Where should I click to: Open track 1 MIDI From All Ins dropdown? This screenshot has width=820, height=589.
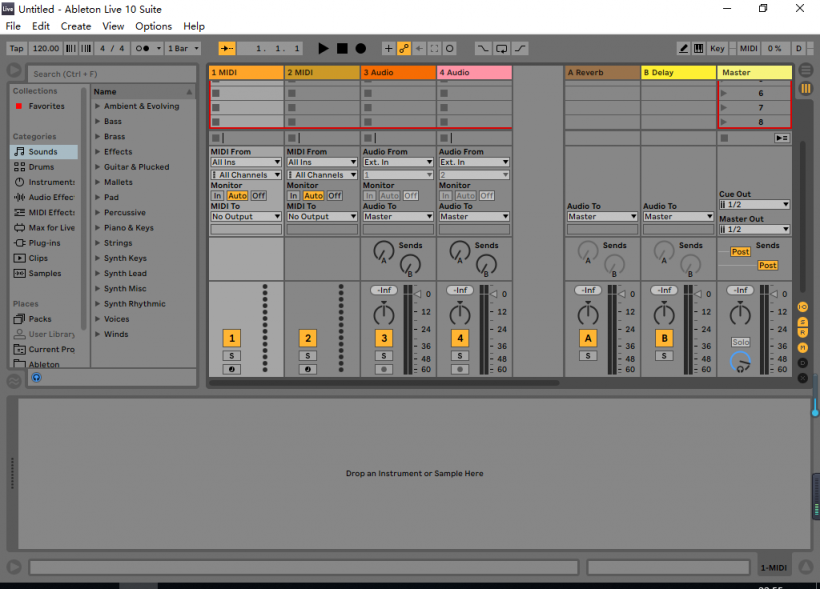(x=246, y=162)
